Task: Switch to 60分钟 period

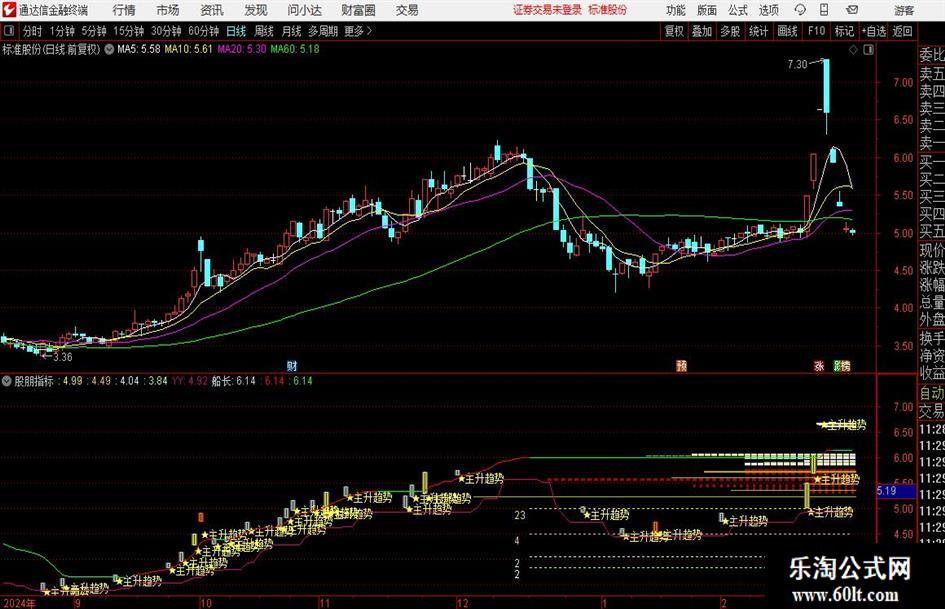Action: pos(203,31)
